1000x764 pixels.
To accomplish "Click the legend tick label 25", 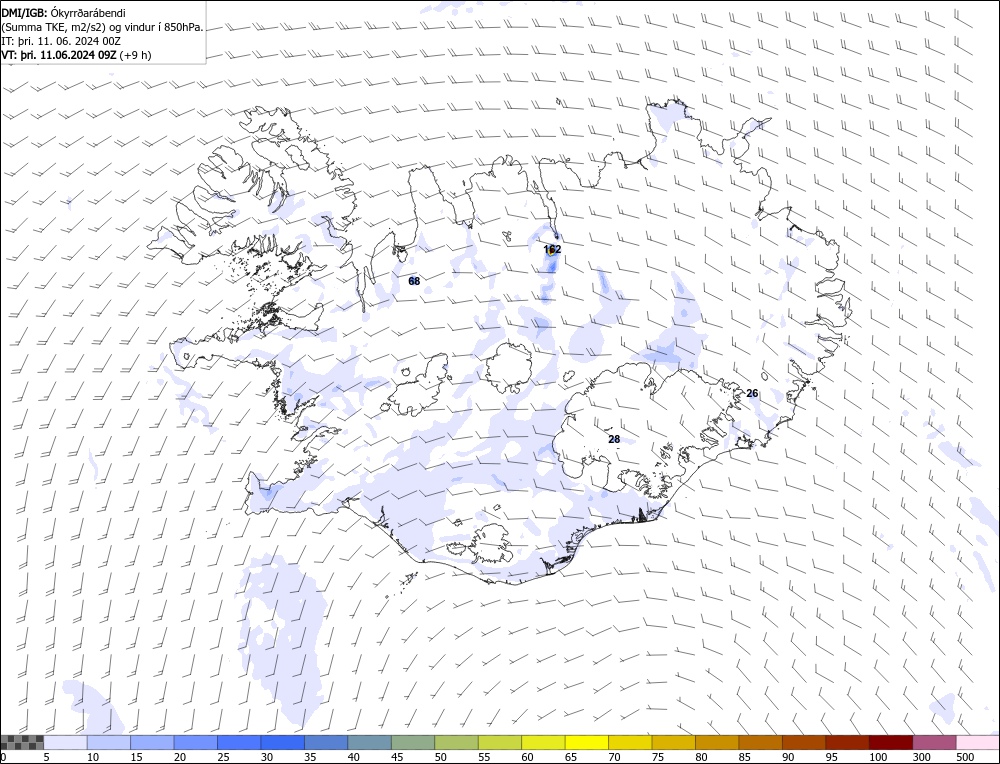I will pyautogui.click(x=223, y=757).
